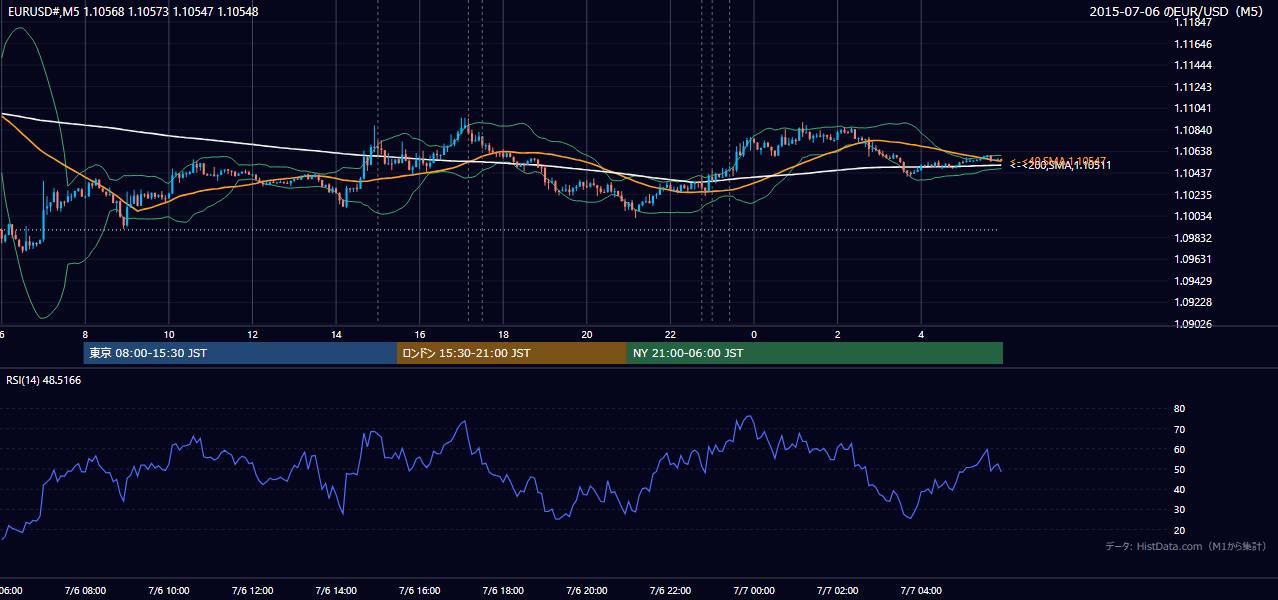The image size is (1278, 600).
Task: Click the hour 14 tick on price chart axis
Action: coord(336,334)
